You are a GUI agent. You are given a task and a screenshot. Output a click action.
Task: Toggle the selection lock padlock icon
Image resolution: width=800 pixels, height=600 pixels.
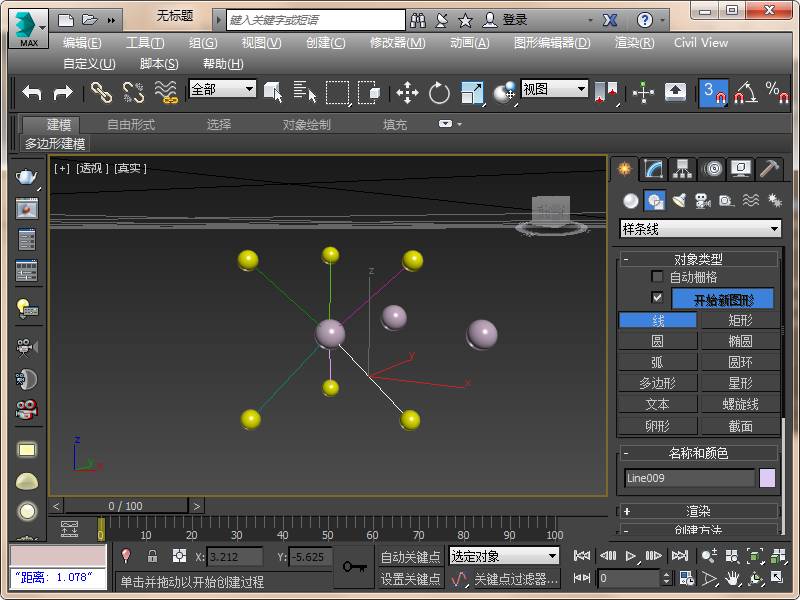point(152,556)
